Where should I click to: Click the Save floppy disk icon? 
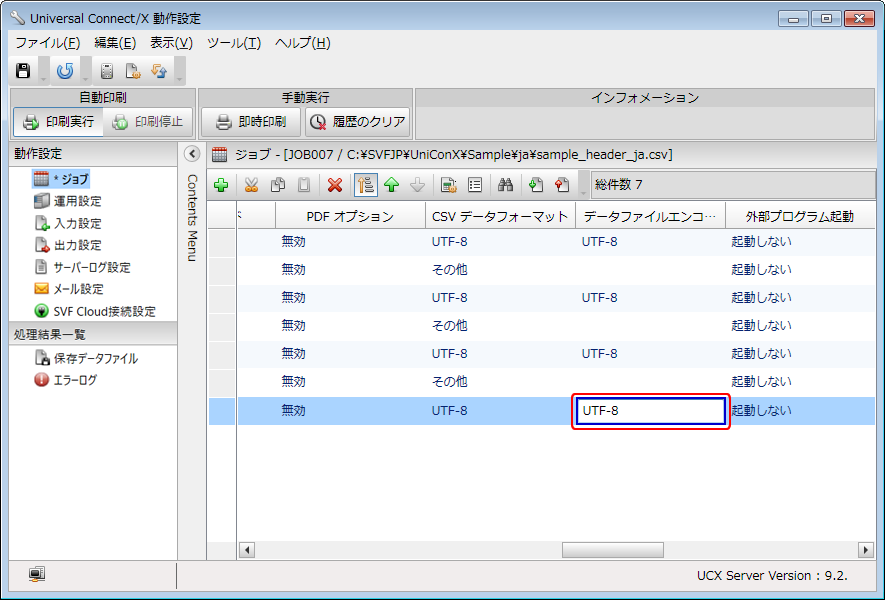[x=23, y=71]
